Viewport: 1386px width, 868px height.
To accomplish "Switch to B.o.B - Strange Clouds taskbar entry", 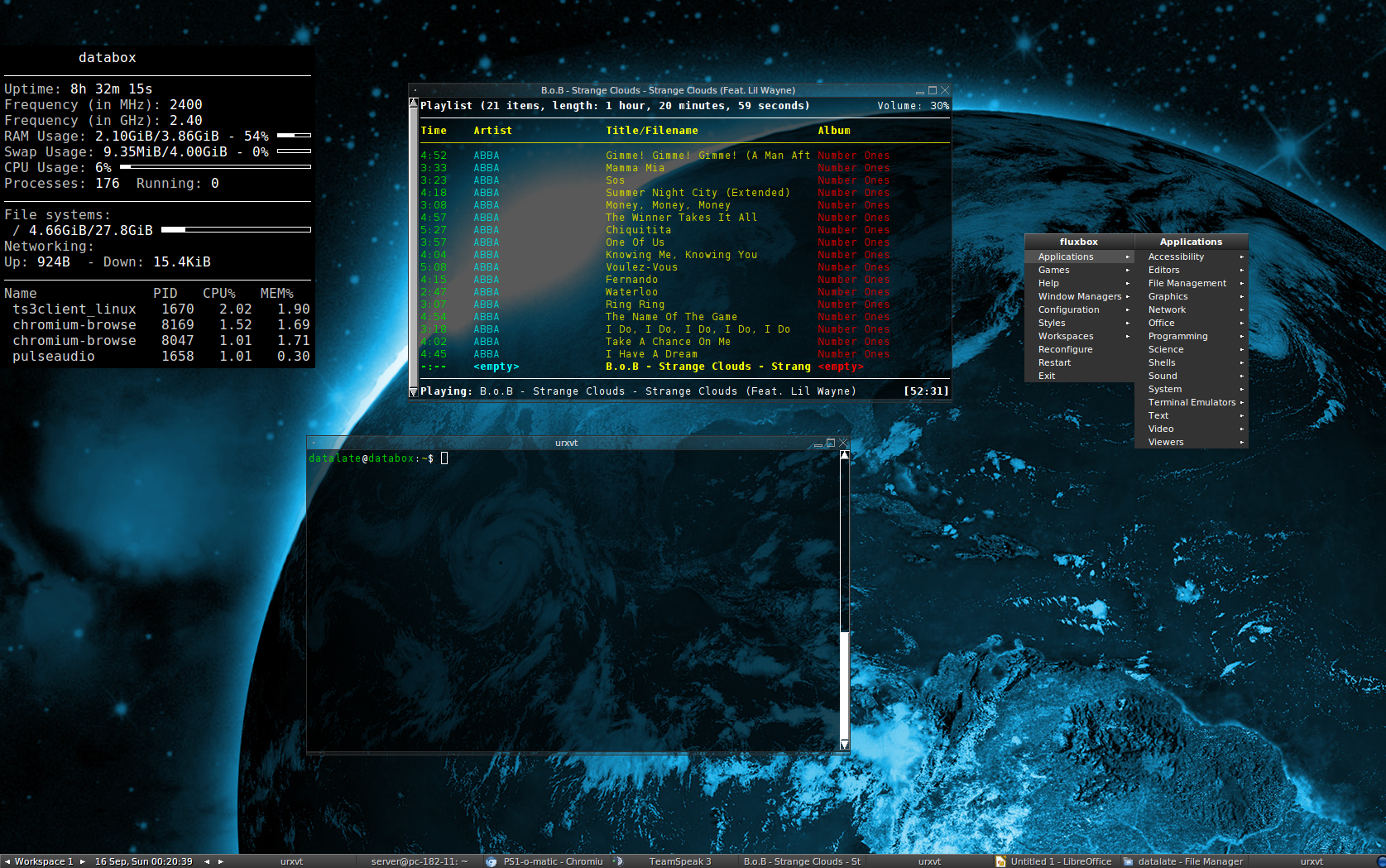I will coord(802,861).
